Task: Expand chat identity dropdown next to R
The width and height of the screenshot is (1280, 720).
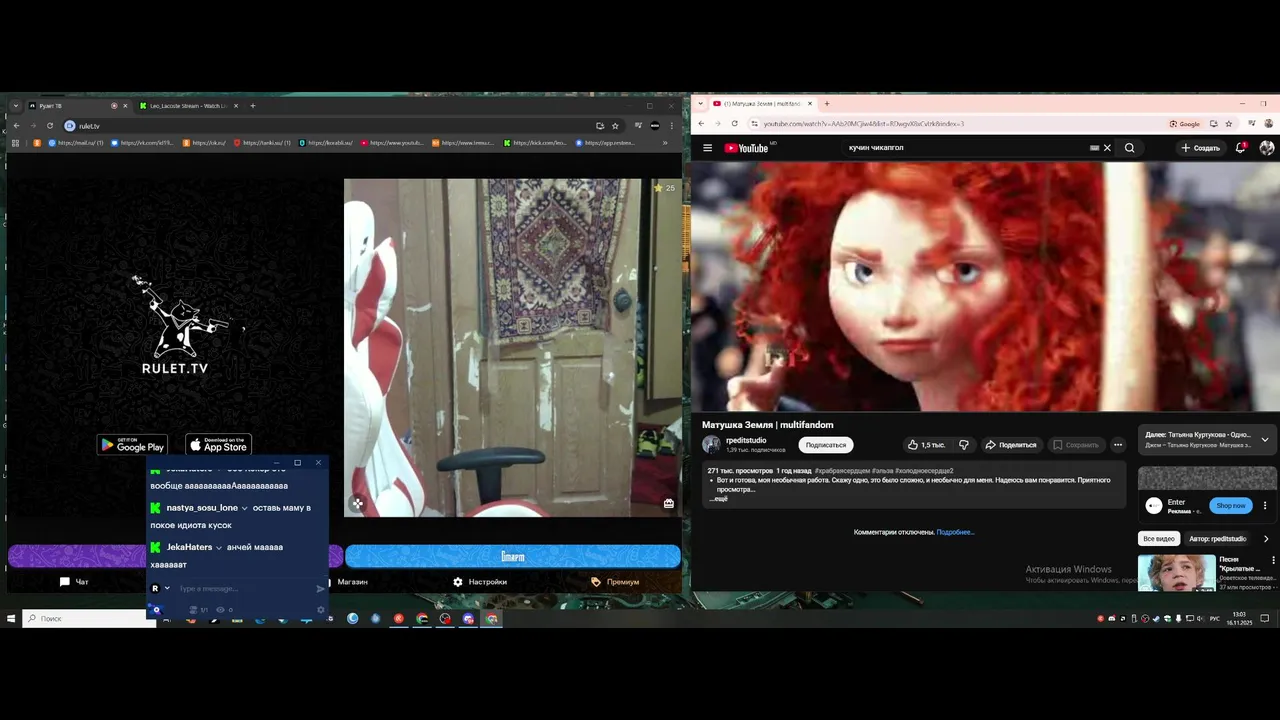Action: (167, 588)
